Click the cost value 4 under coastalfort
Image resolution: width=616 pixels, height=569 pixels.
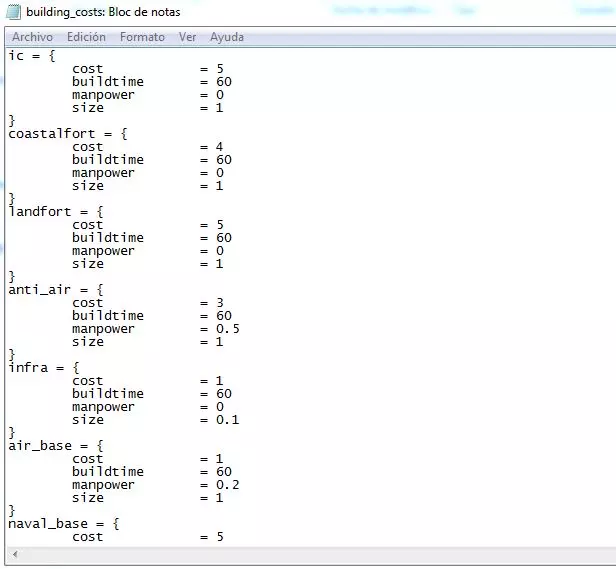click(219, 147)
